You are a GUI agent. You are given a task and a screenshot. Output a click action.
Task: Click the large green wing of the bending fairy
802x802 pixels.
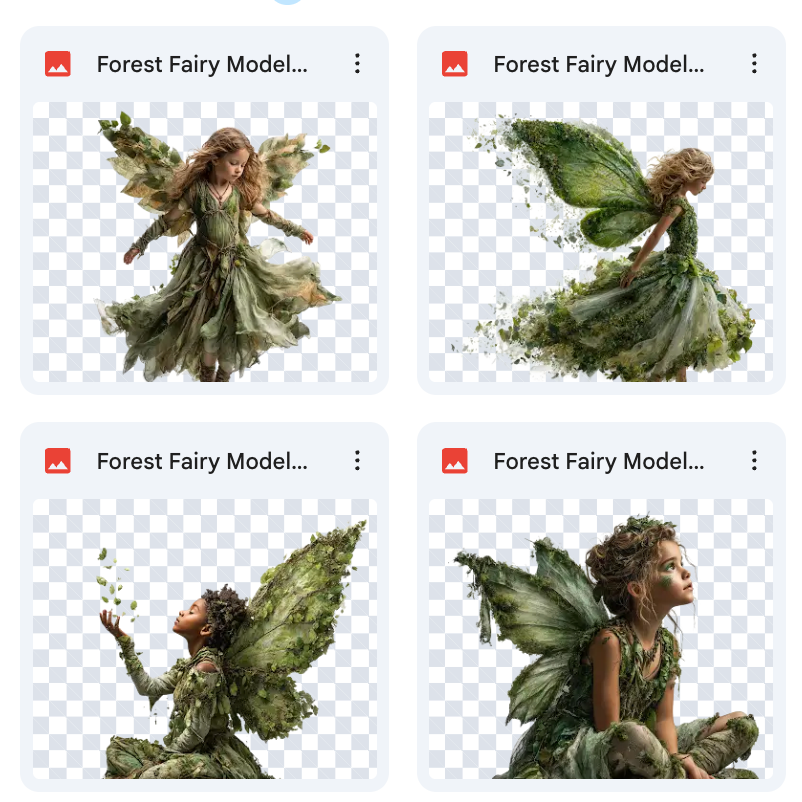coord(580,175)
